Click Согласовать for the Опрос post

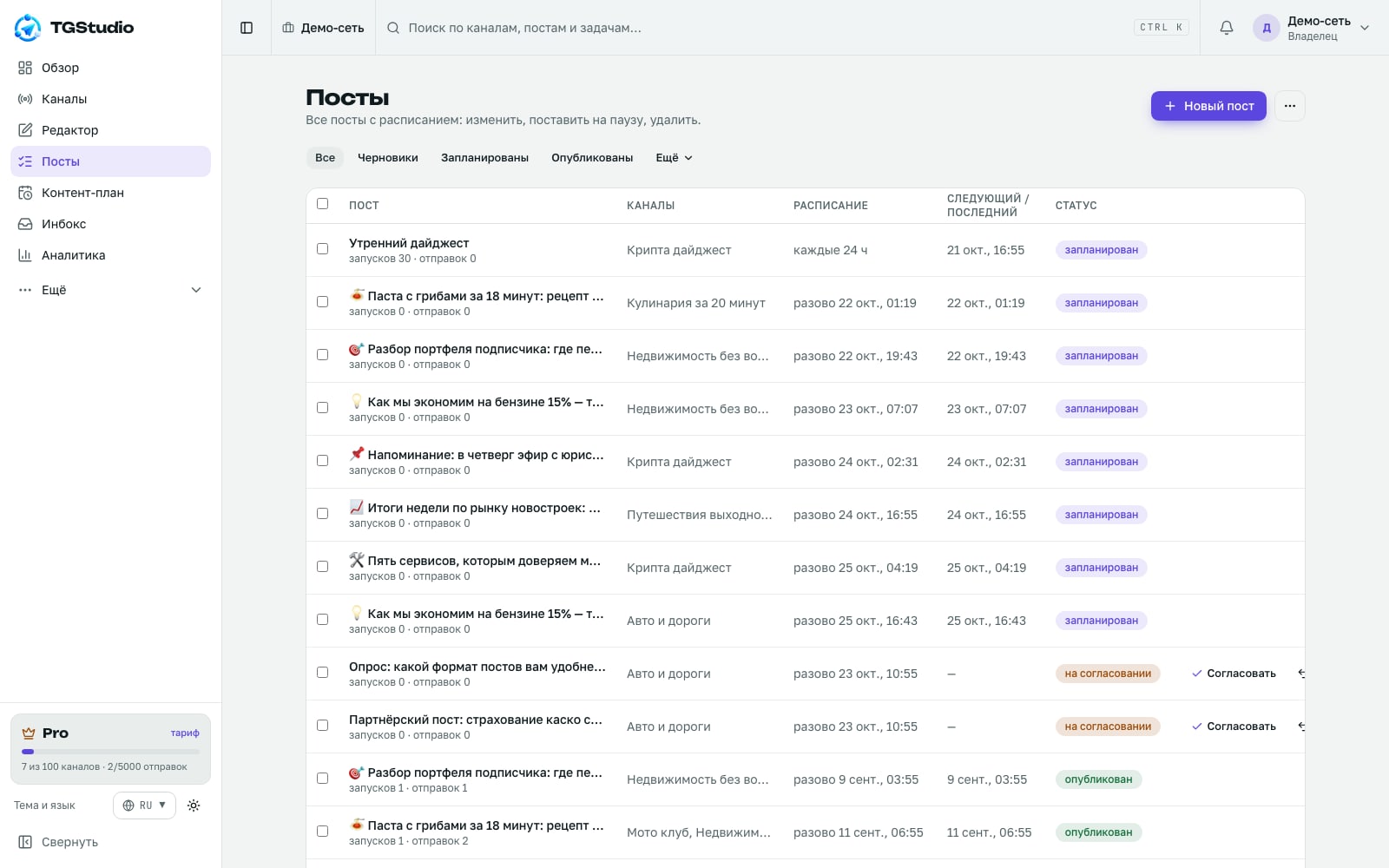[1234, 674]
